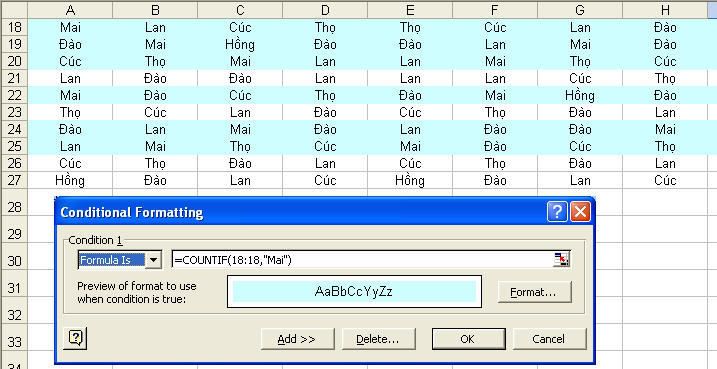This screenshot has width=717, height=369.
Task: Click cell G22 containing Hồng
Action: 580,96
